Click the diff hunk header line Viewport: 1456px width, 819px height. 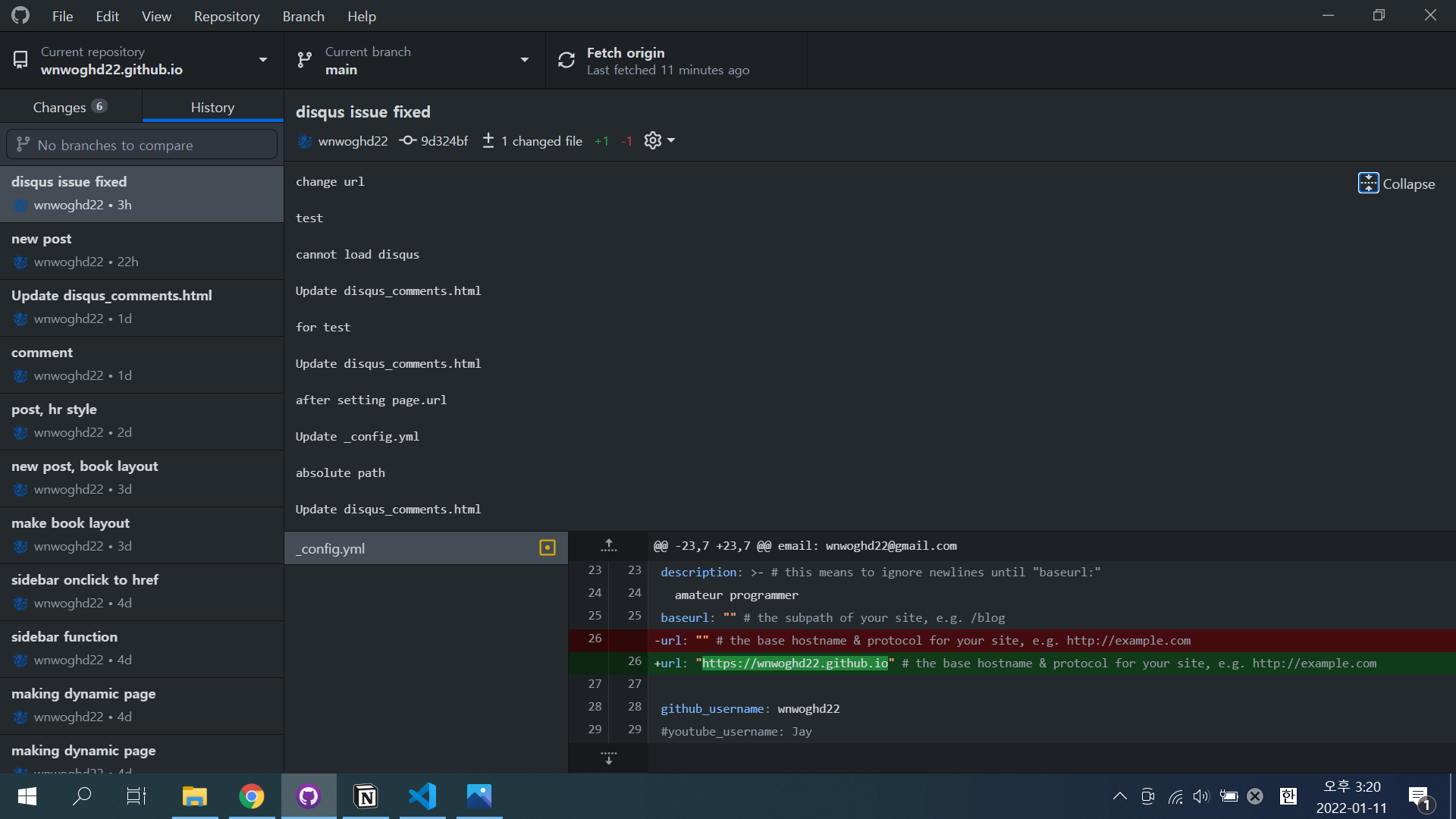[1012, 545]
